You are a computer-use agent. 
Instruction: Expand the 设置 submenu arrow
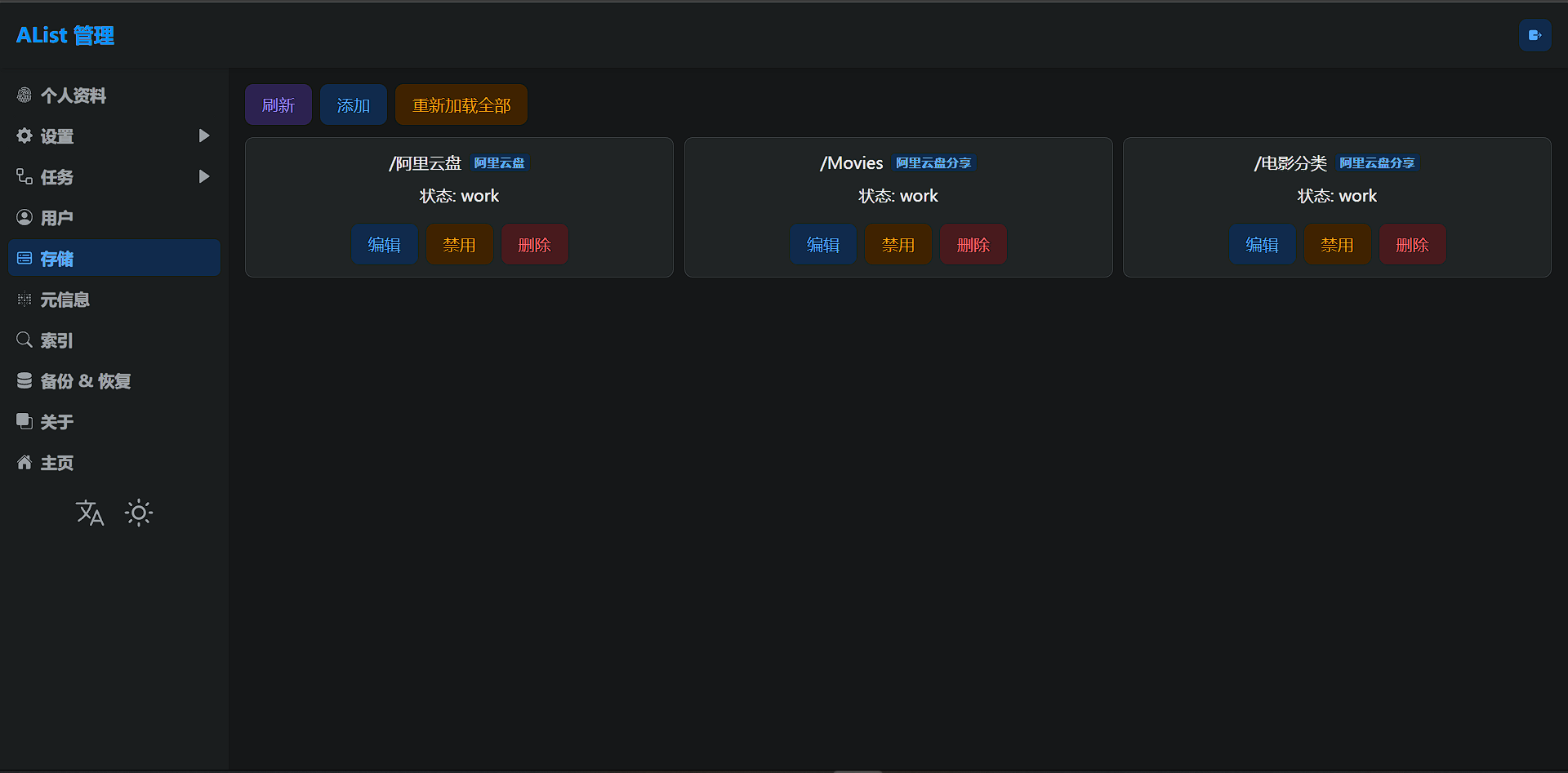pyautogui.click(x=204, y=136)
